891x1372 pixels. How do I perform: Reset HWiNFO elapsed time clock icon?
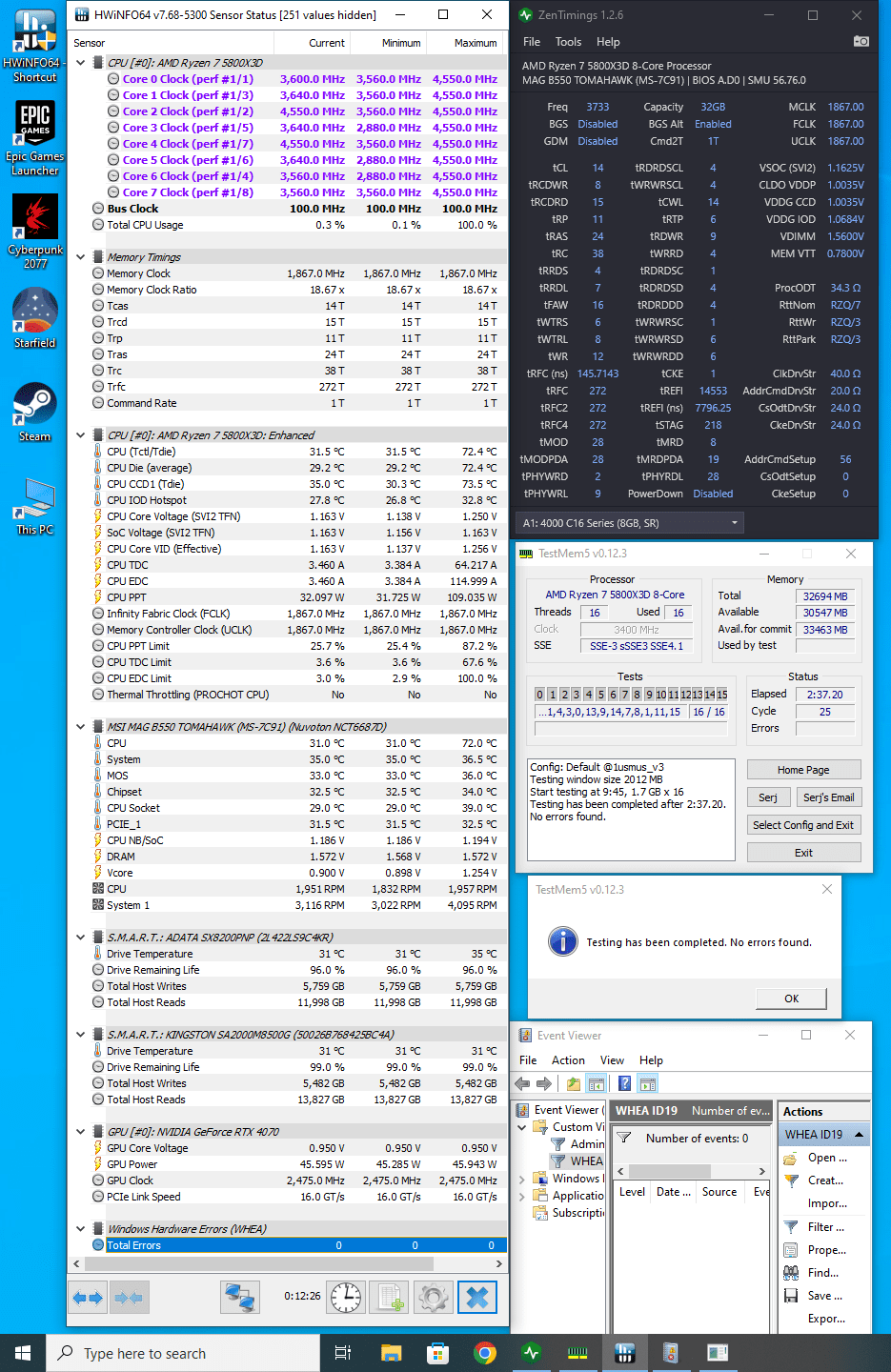point(346,1298)
